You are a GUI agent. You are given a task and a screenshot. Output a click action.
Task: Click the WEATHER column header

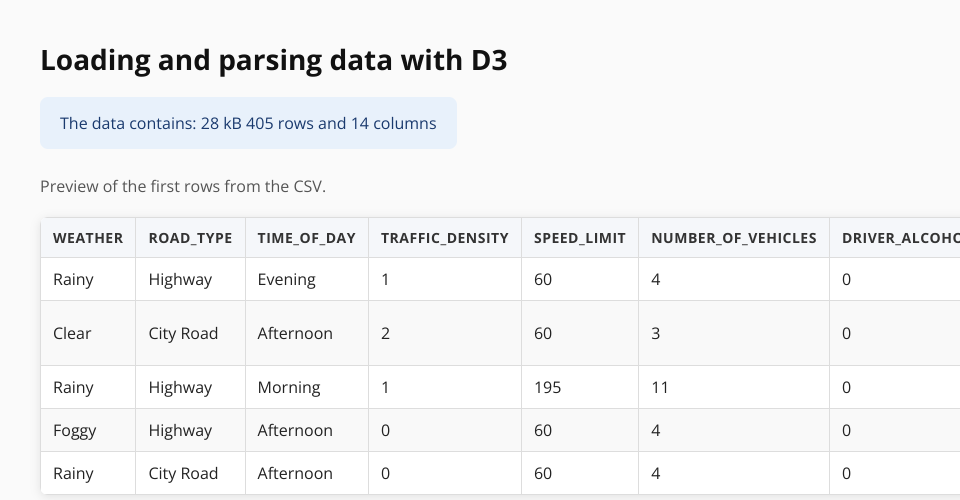pyautogui.click(x=88, y=238)
